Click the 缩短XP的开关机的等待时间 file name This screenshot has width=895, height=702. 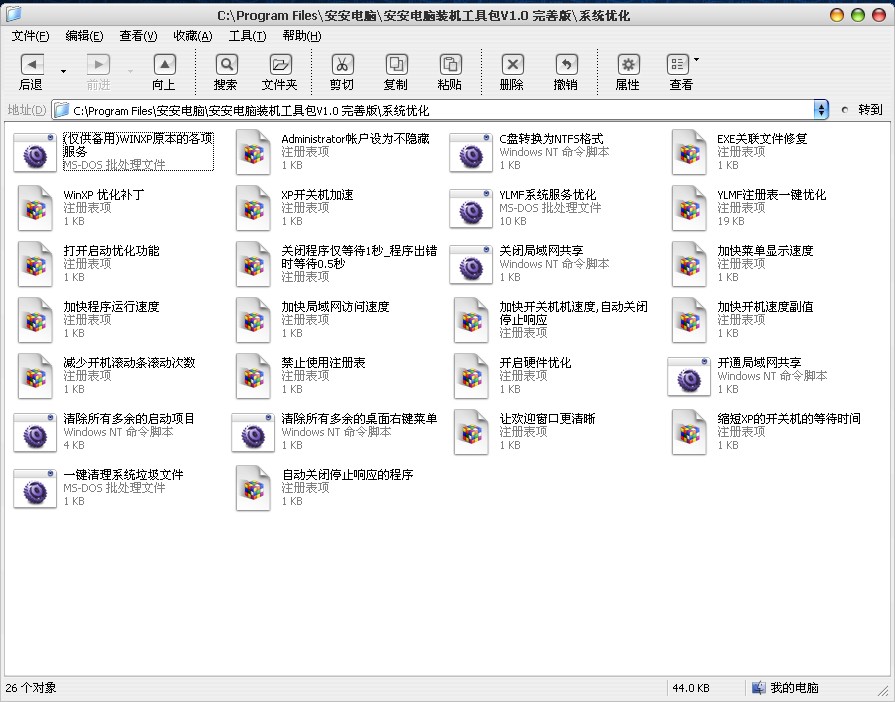pos(789,418)
